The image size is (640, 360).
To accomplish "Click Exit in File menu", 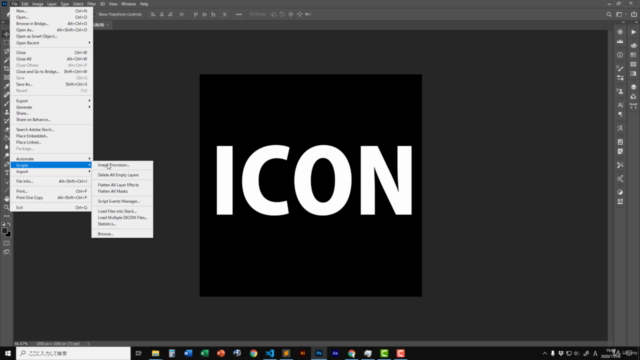I will click(51, 207).
